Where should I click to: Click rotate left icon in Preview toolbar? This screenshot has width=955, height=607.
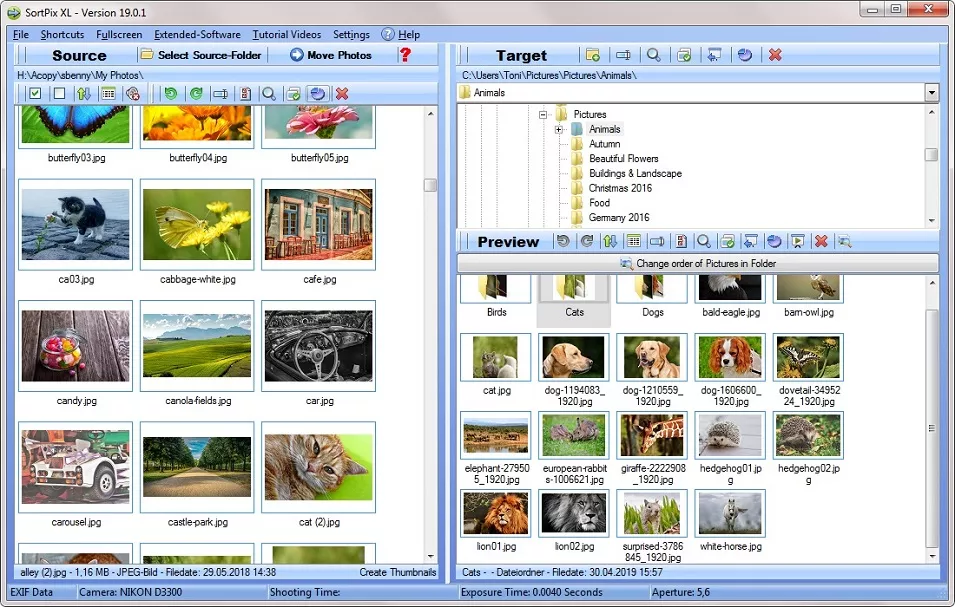coord(563,241)
